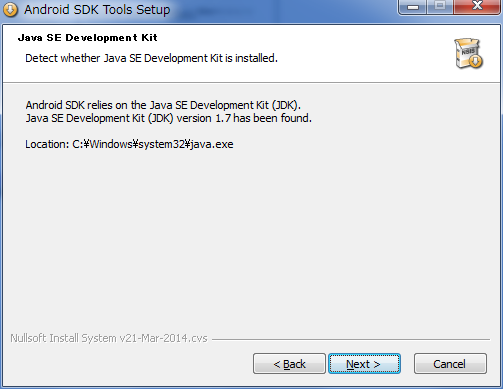Cancel the Android SDK Tools setup
Viewport: 503px width, 389px height.
click(x=450, y=364)
